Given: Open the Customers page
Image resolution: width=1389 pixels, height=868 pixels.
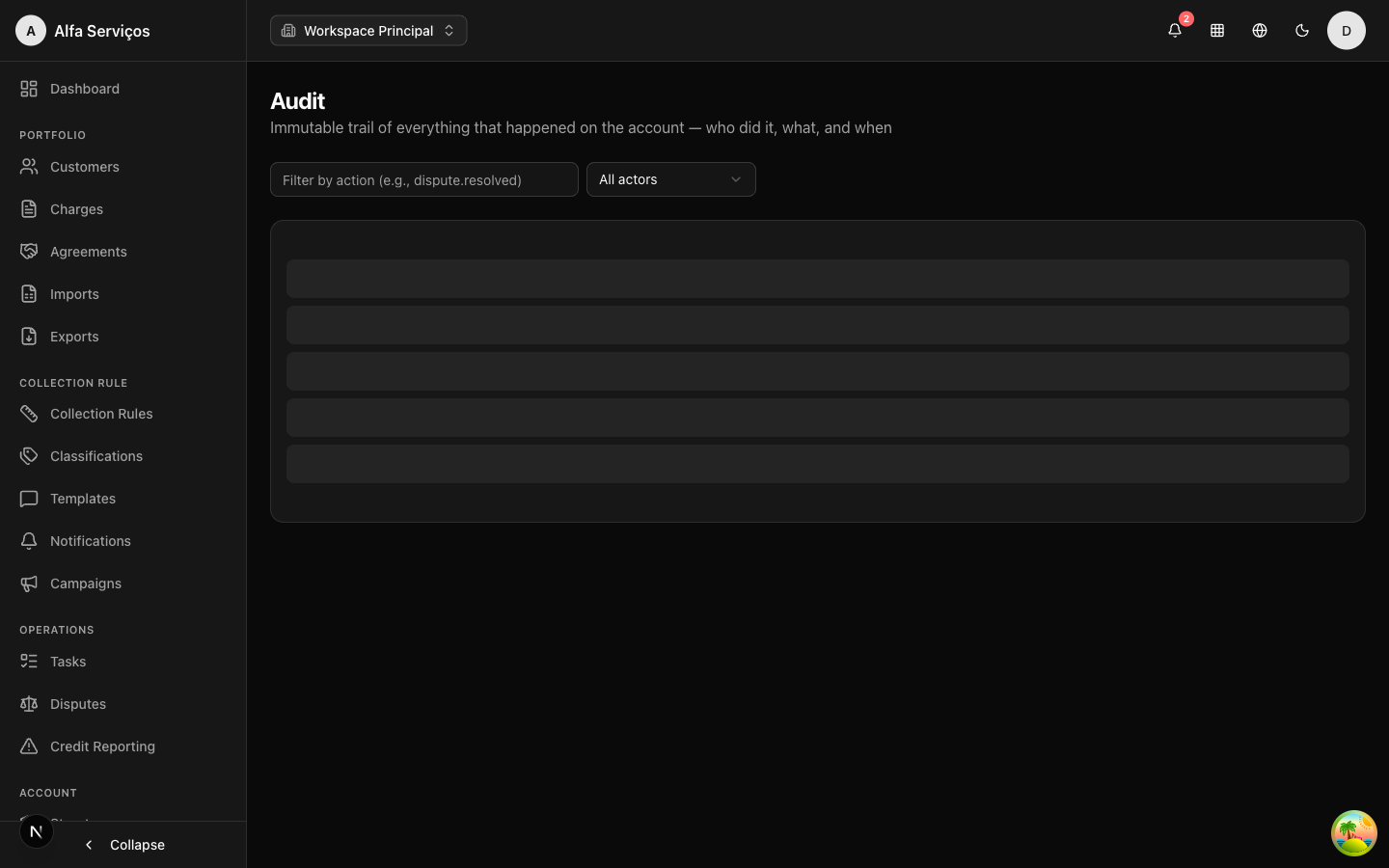Looking at the screenshot, I should pyautogui.click(x=123, y=167).
